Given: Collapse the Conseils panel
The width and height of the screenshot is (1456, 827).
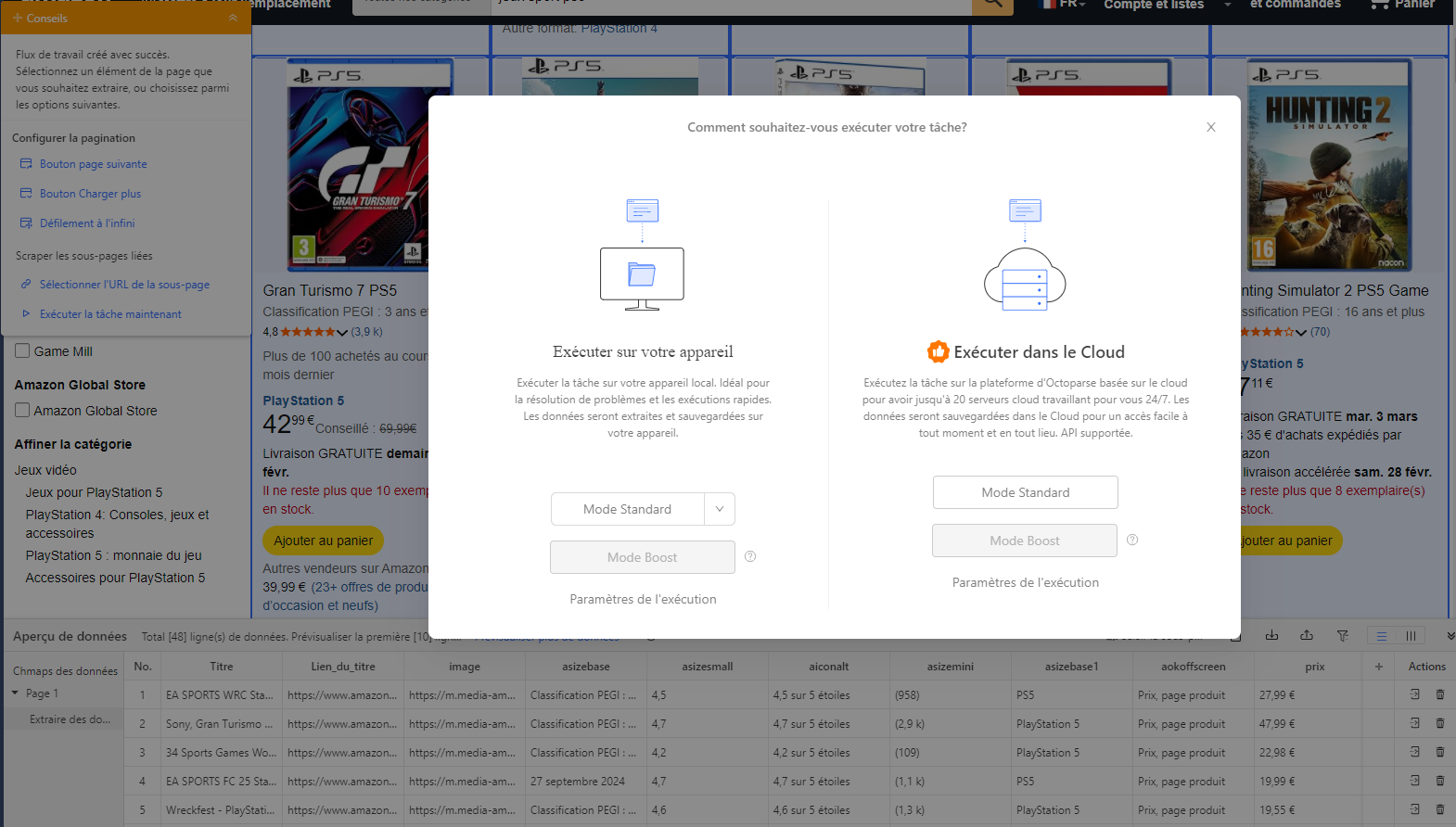Looking at the screenshot, I should coord(233,18).
